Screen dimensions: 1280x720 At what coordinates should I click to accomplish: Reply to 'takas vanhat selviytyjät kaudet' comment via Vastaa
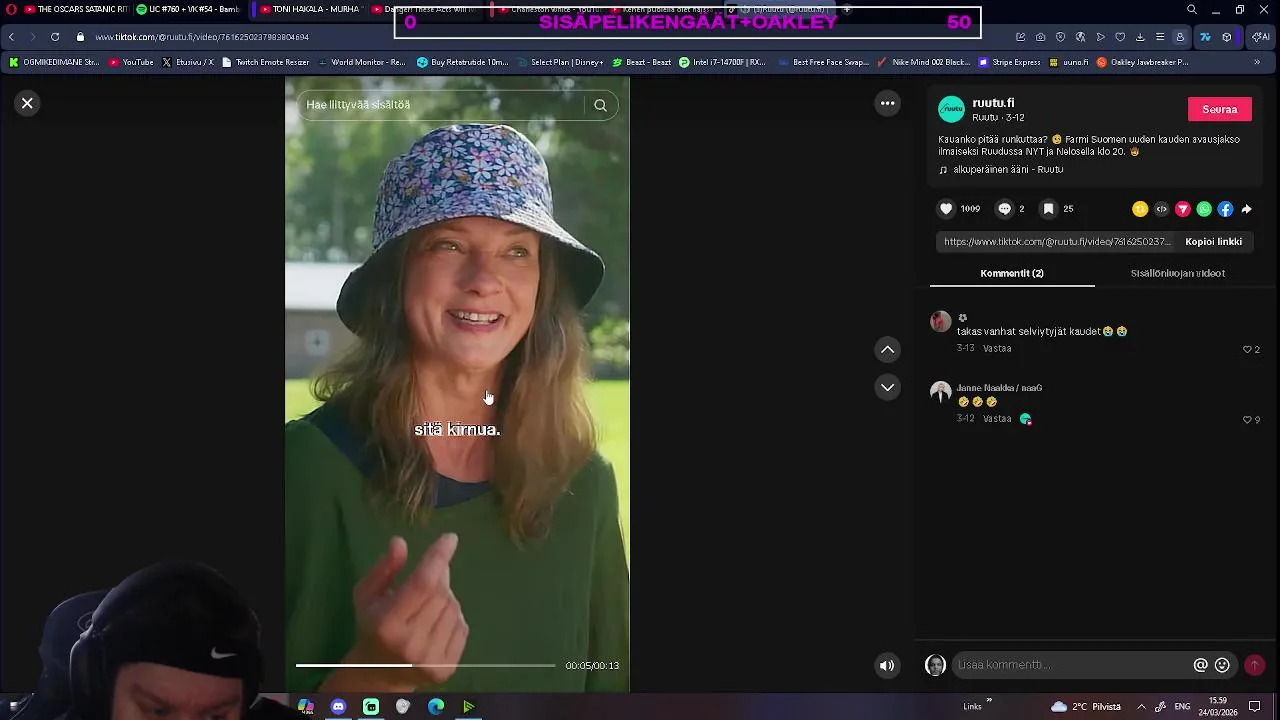pyautogui.click(x=997, y=349)
